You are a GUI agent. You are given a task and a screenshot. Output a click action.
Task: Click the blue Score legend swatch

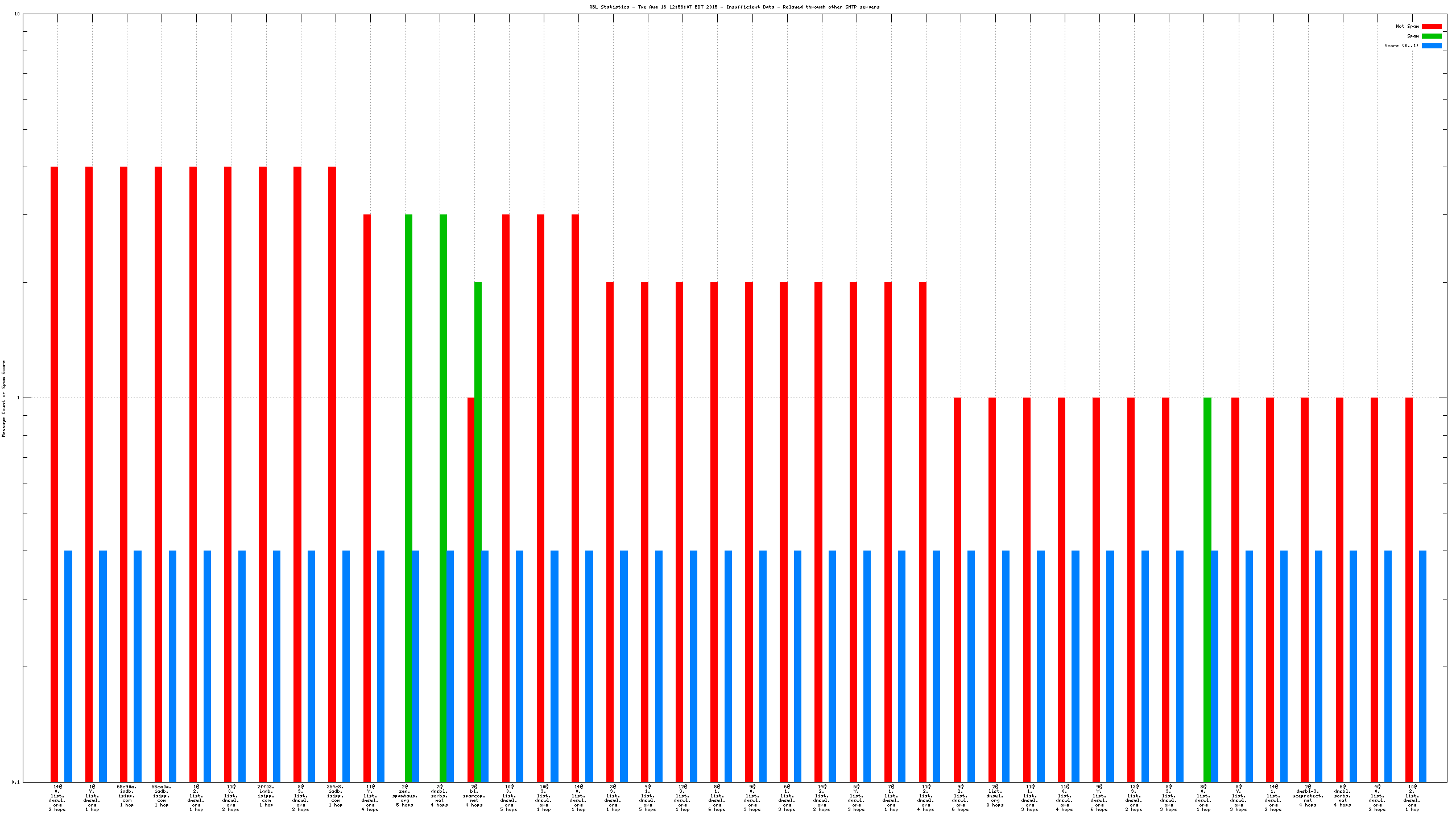pos(1431,45)
